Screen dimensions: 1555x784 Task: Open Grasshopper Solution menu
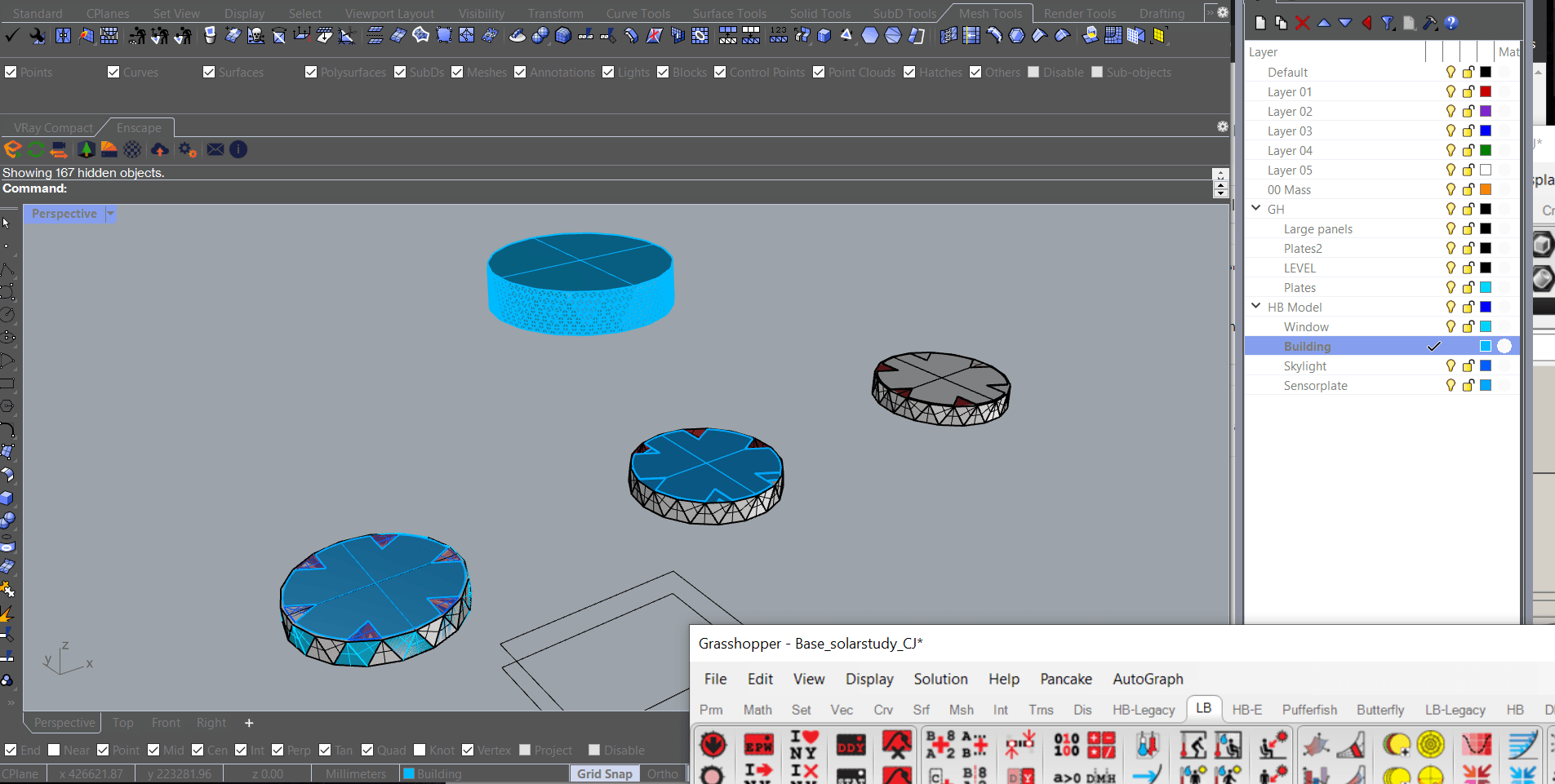[x=940, y=679]
